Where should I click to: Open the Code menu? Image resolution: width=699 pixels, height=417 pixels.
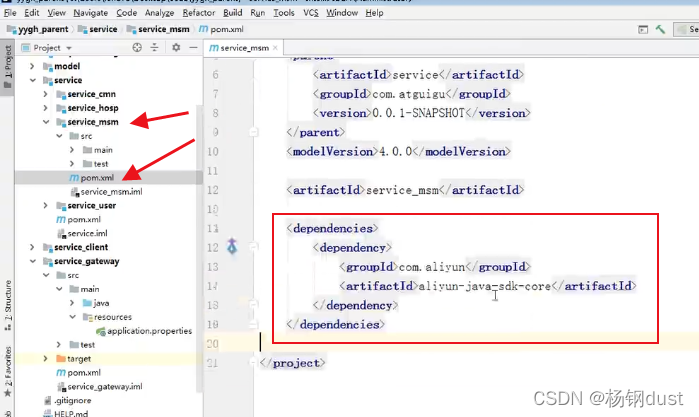click(127, 13)
